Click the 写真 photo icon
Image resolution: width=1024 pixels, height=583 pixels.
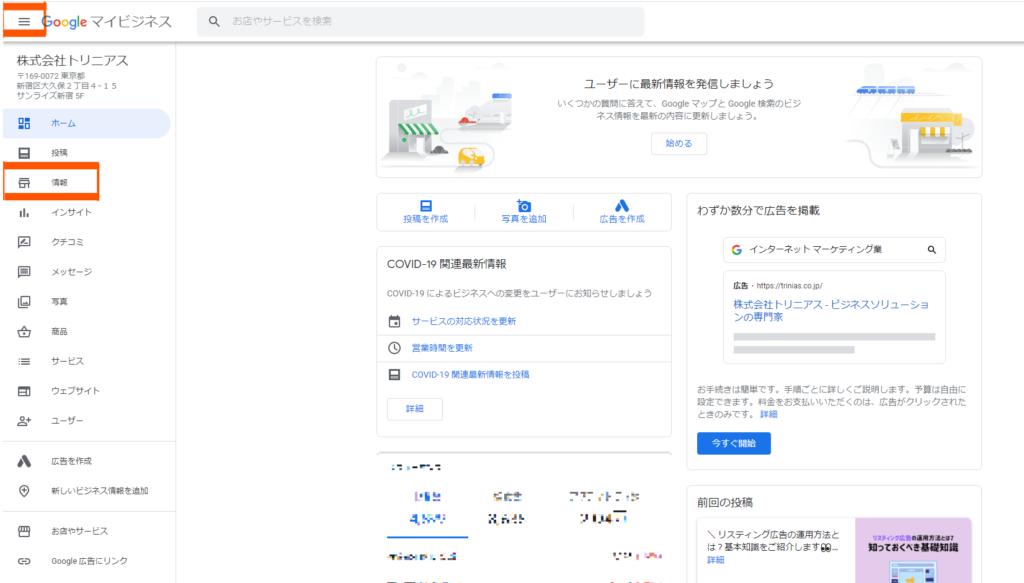click(24, 302)
